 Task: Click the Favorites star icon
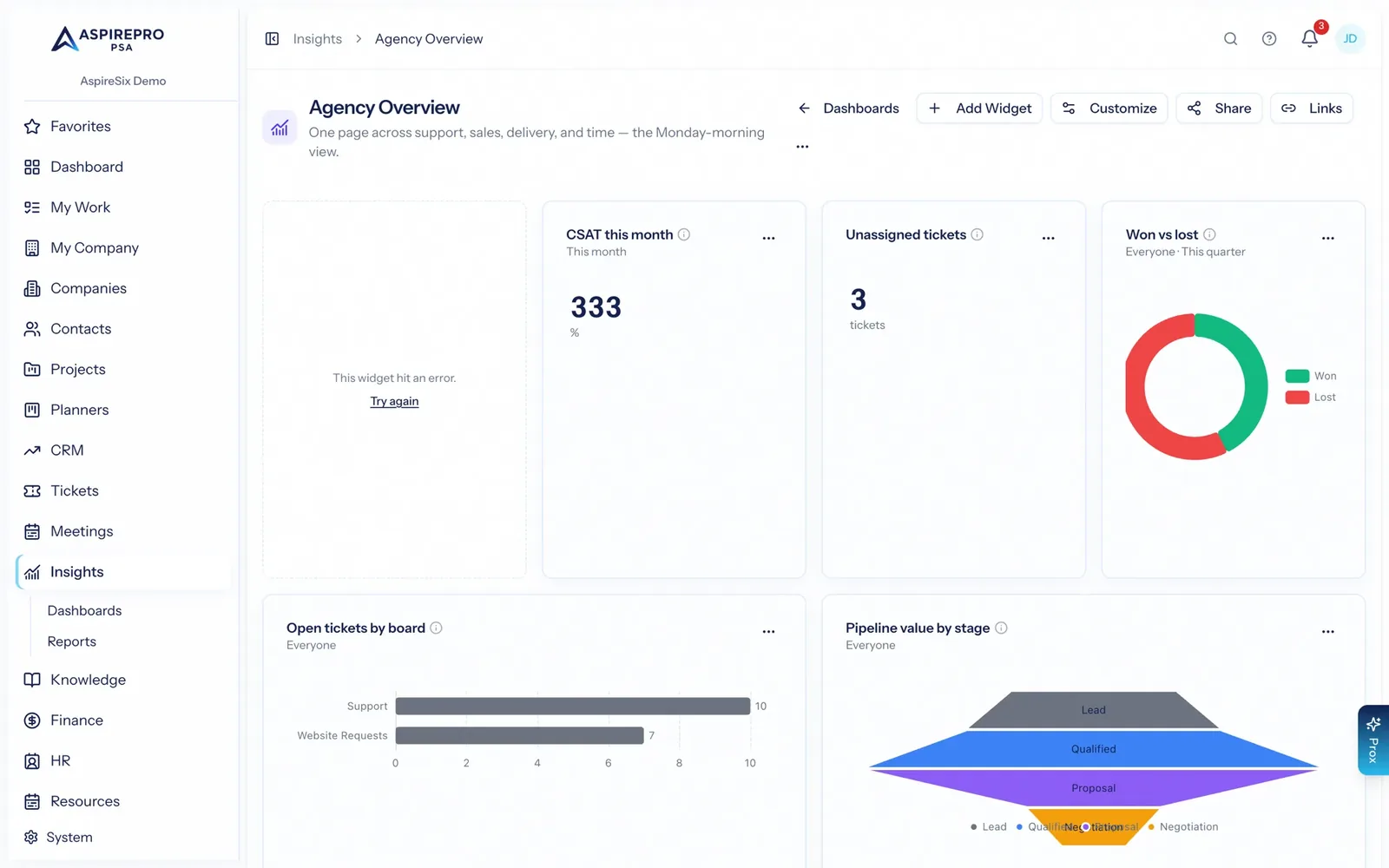point(32,127)
